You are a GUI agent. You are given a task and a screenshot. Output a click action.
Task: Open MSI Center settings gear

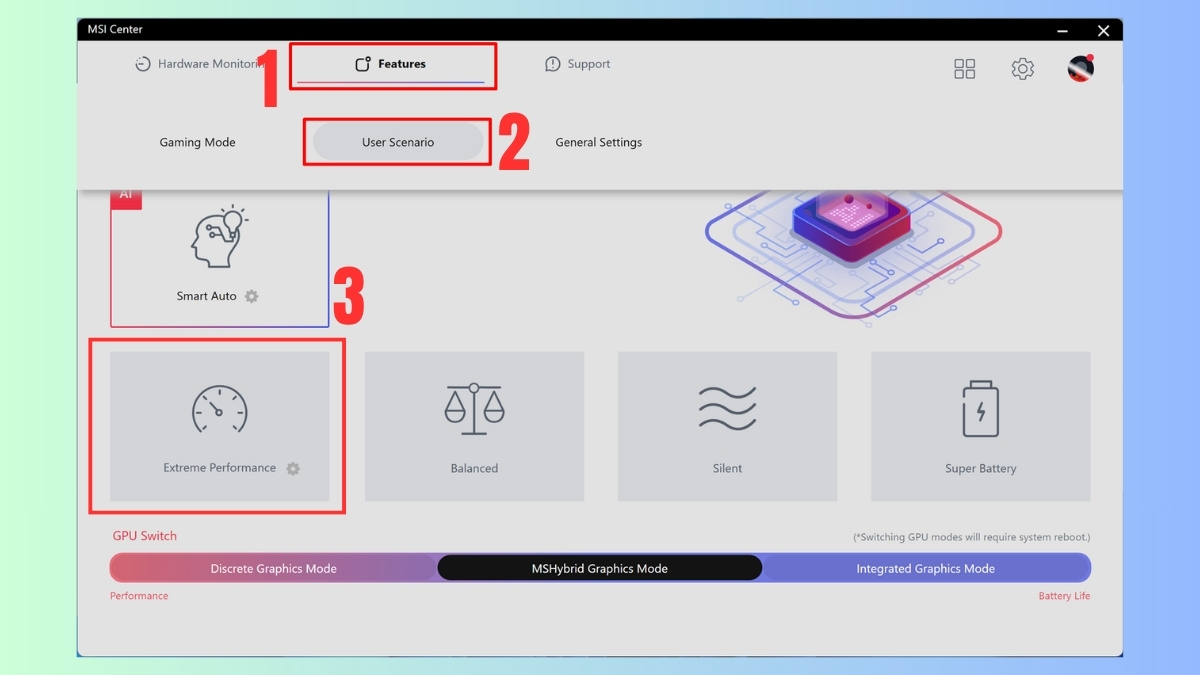pos(1022,68)
